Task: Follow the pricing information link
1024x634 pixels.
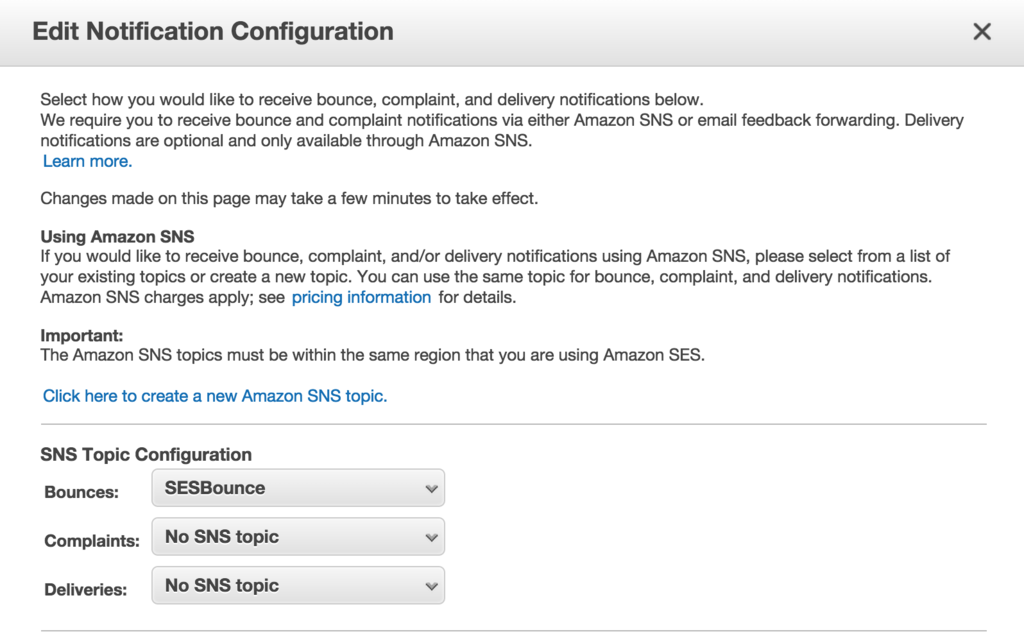Action: click(361, 297)
